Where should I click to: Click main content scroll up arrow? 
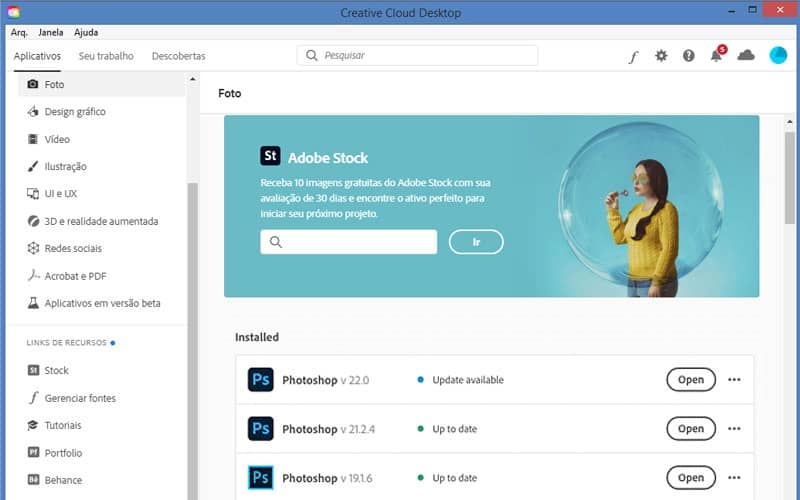click(790, 122)
